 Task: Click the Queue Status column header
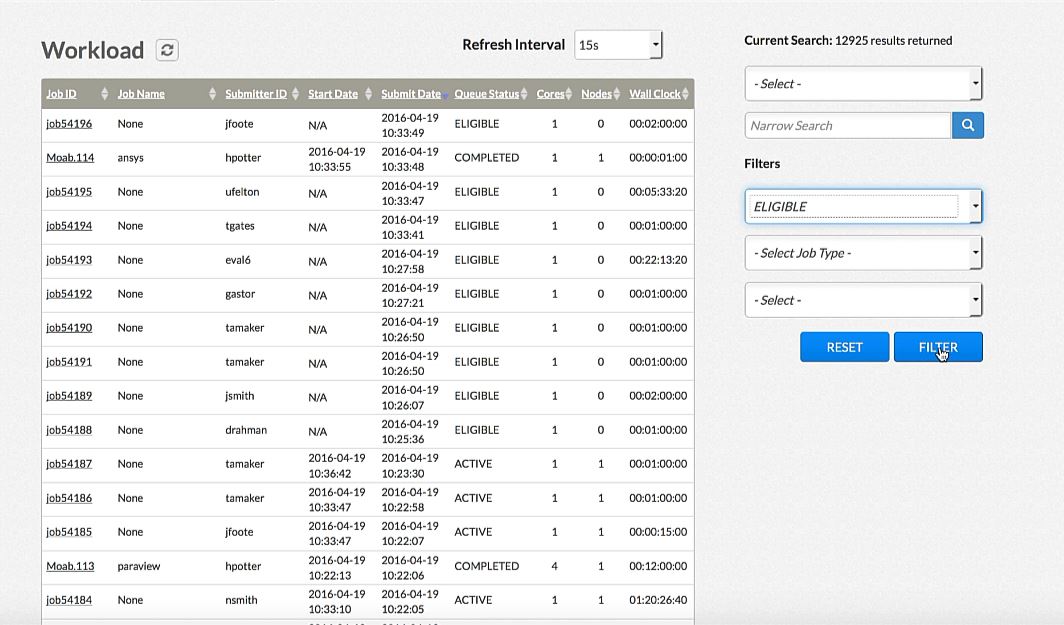(x=487, y=94)
